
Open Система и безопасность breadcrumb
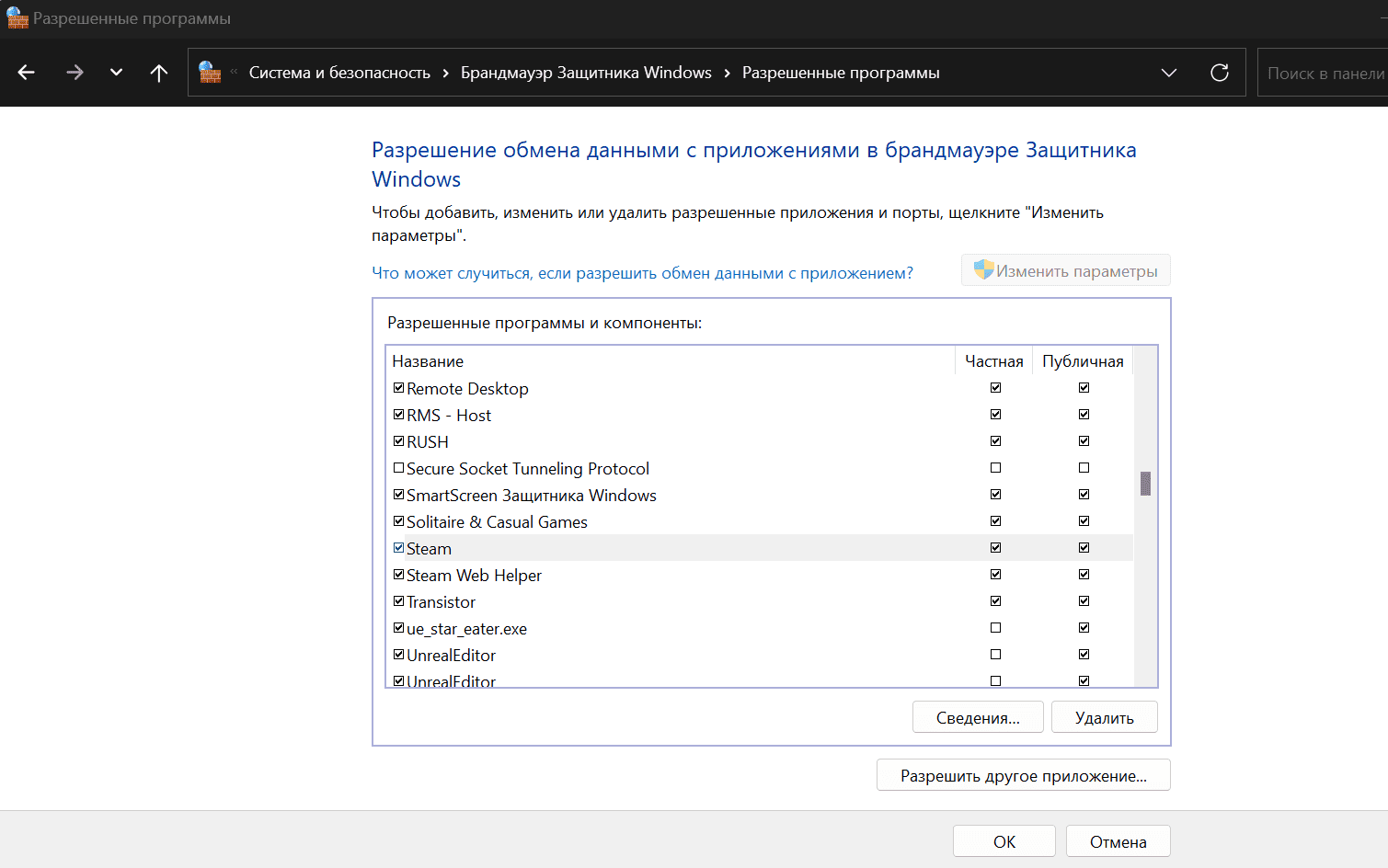coord(339,73)
